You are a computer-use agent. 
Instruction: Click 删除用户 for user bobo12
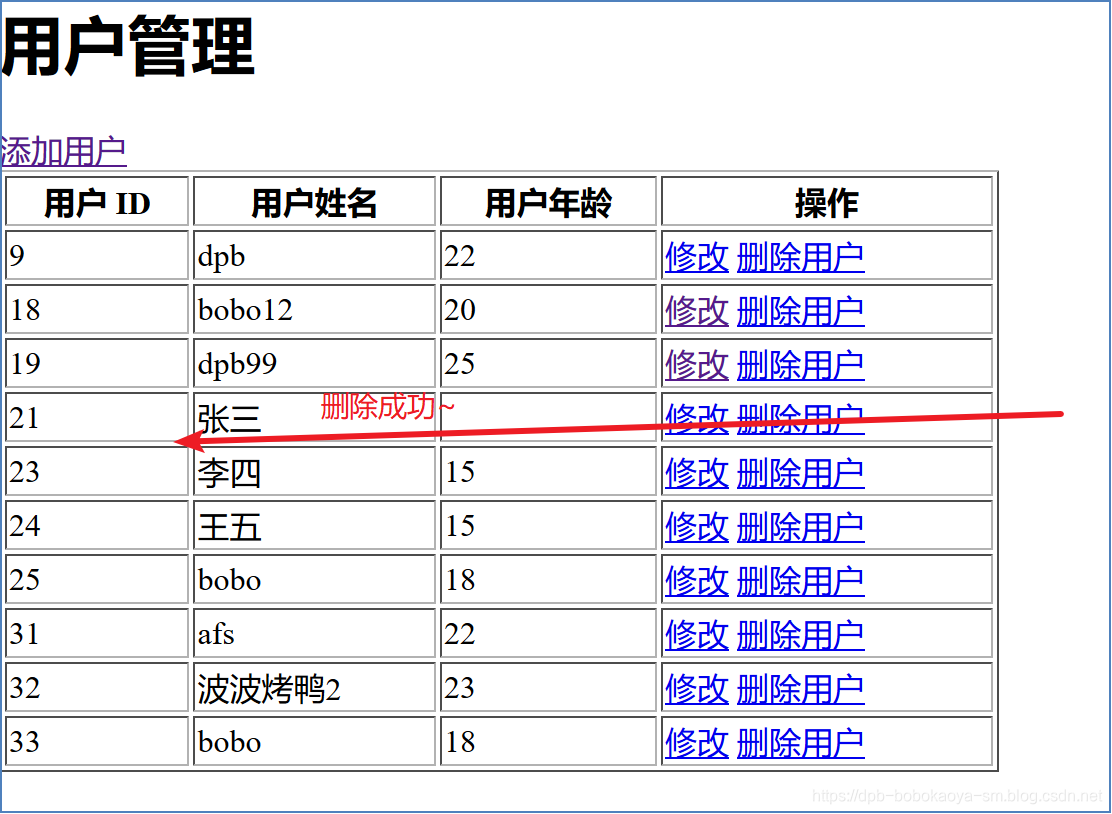pos(800,310)
